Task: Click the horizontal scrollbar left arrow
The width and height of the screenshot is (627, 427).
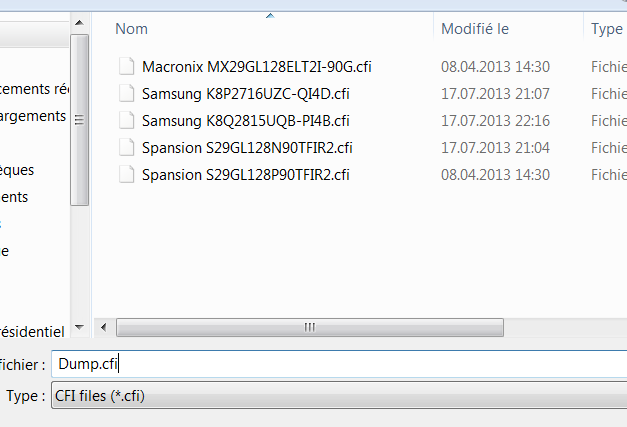Action: pyautogui.click(x=104, y=327)
